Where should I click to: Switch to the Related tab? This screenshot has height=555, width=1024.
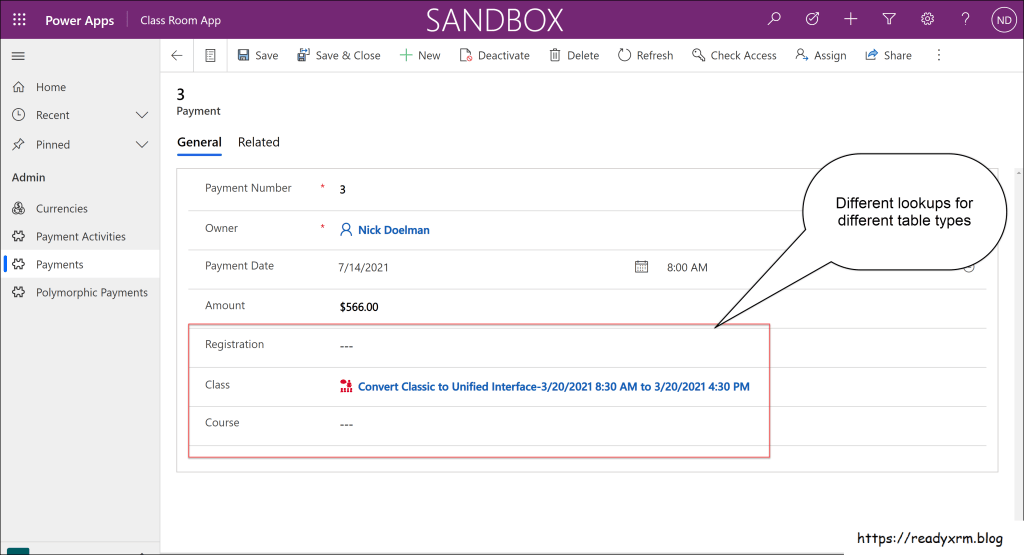(258, 142)
